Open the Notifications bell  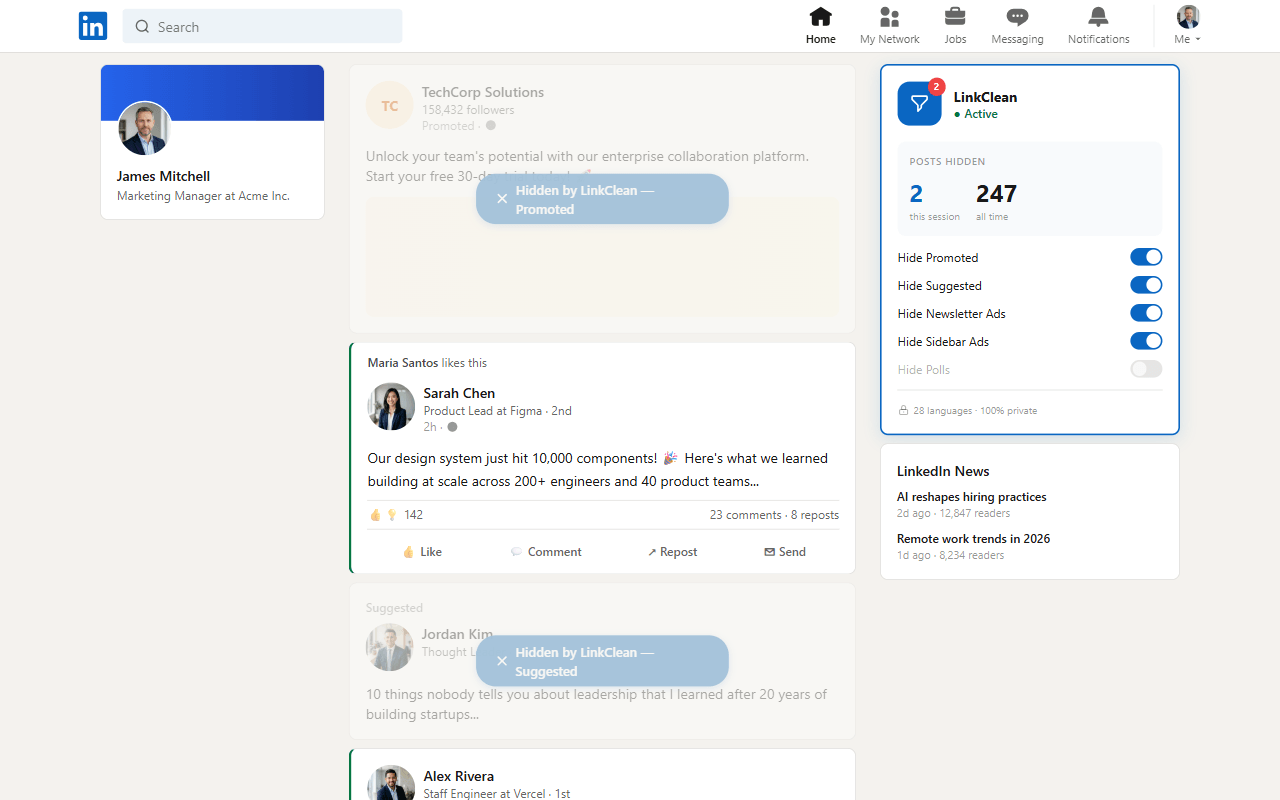1098,26
